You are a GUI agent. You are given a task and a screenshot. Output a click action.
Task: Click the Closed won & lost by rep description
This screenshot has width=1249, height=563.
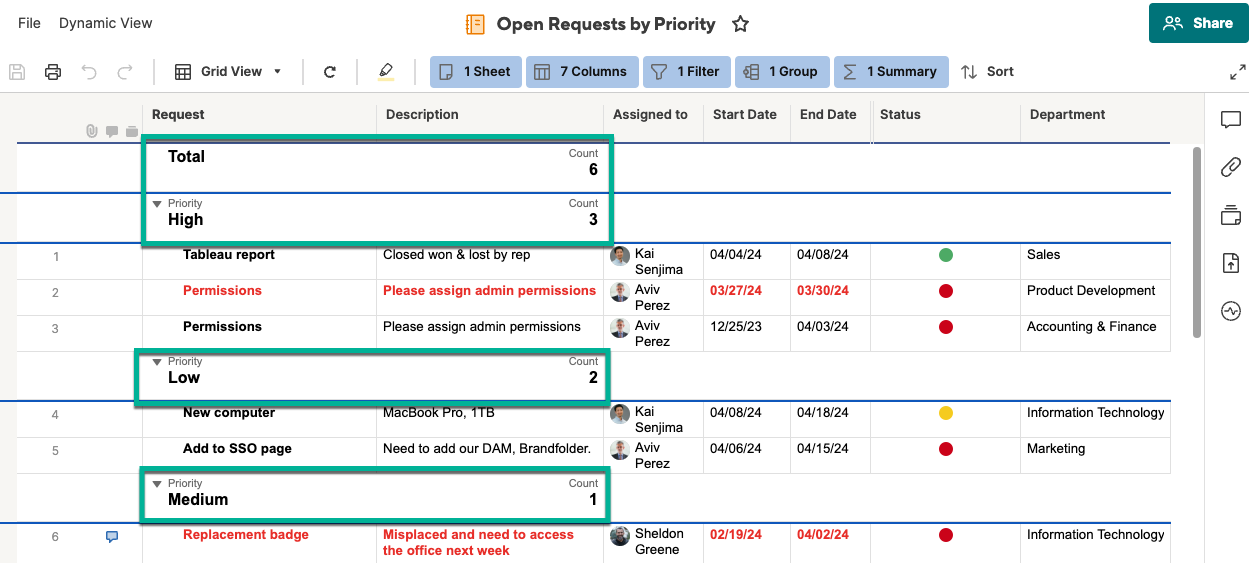pos(457,255)
